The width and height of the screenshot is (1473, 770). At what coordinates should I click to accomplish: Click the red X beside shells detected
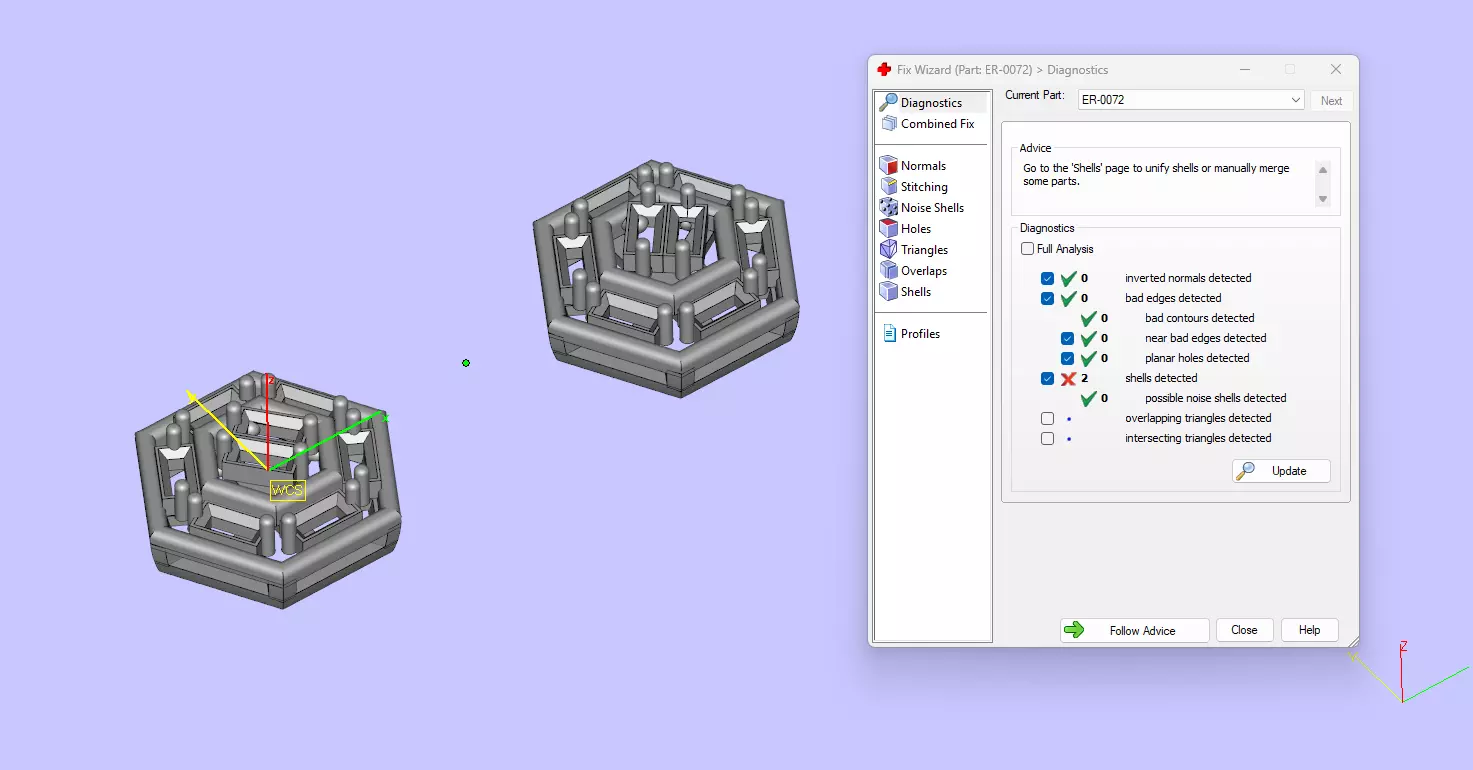tap(1069, 378)
